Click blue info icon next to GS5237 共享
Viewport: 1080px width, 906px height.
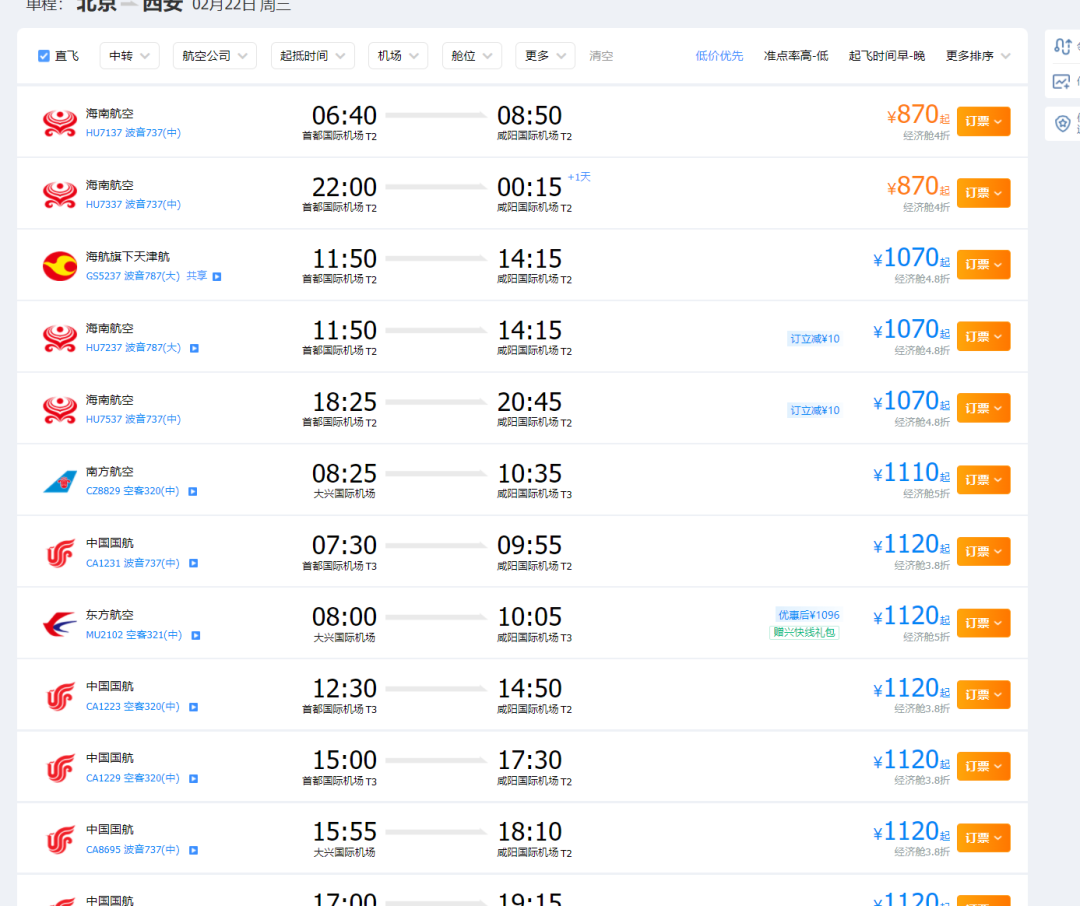[x=217, y=276]
